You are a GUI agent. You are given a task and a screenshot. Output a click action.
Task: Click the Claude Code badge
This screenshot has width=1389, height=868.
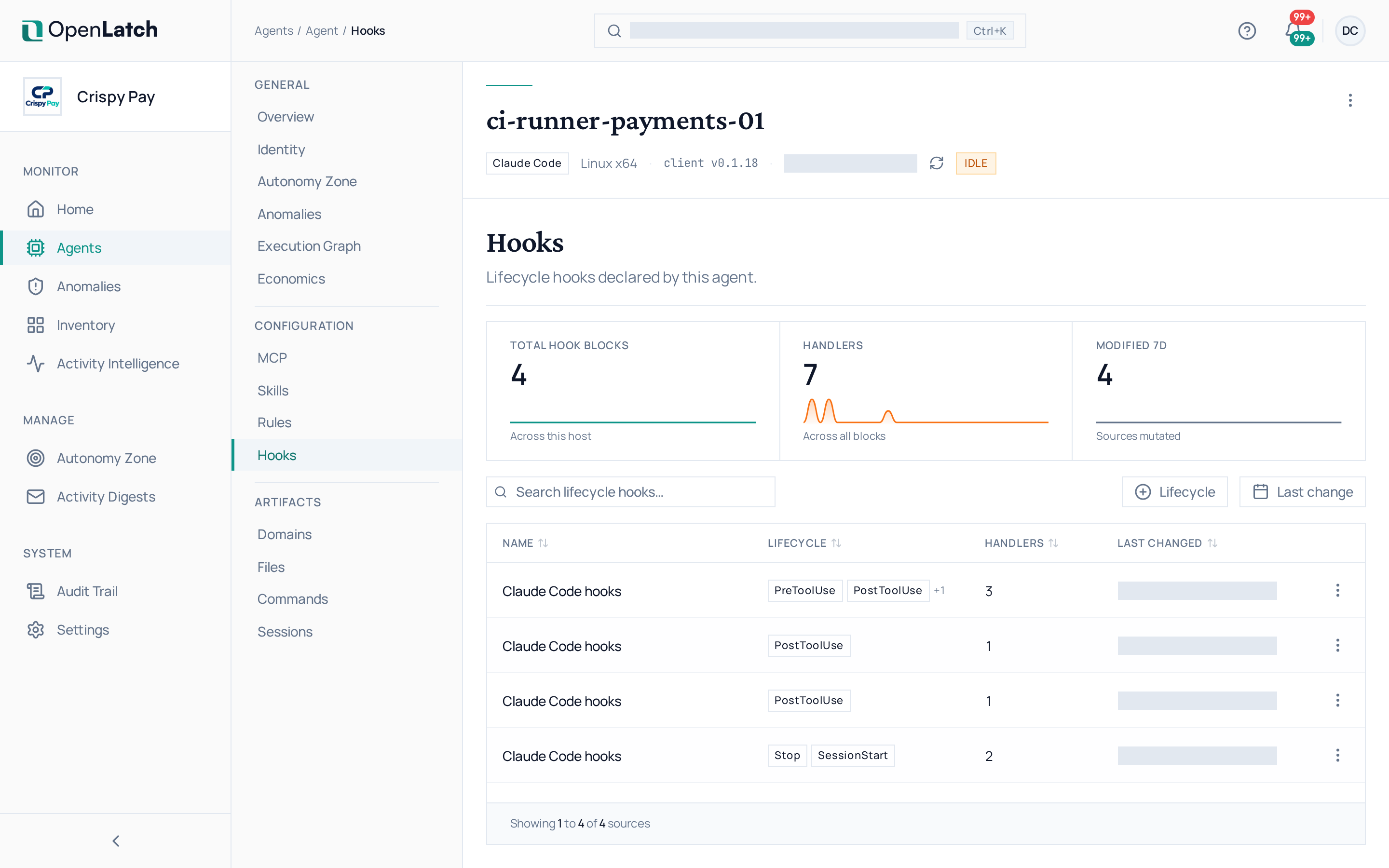pos(527,163)
